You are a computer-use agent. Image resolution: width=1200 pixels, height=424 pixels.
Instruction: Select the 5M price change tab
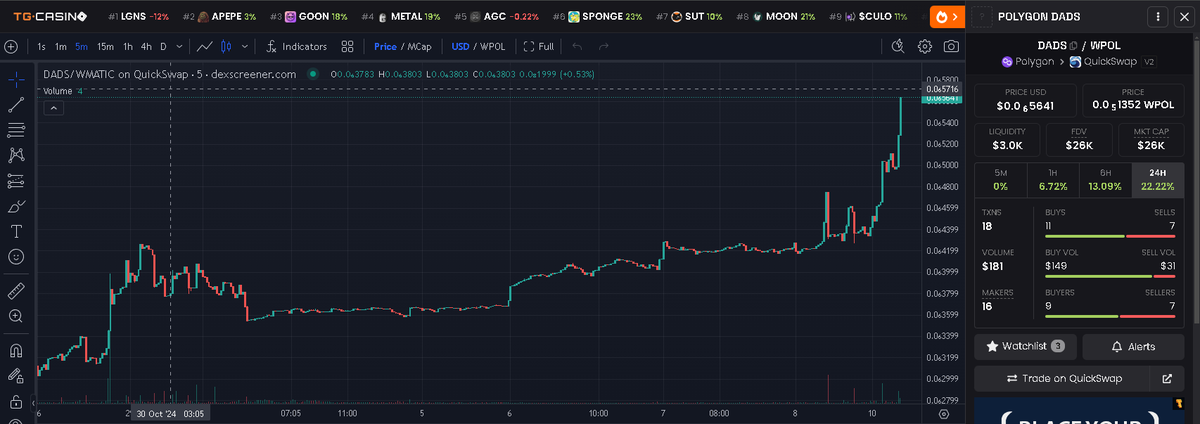[x=1000, y=179]
